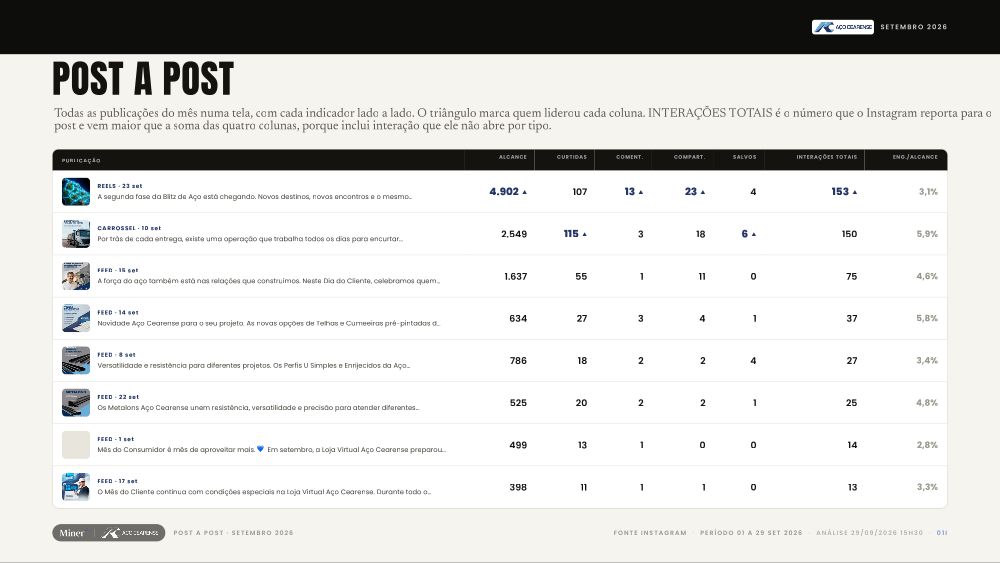Click the 'POST A POST' page title
The width and height of the screenshot is (1000, 563).
tap(143, 78)
